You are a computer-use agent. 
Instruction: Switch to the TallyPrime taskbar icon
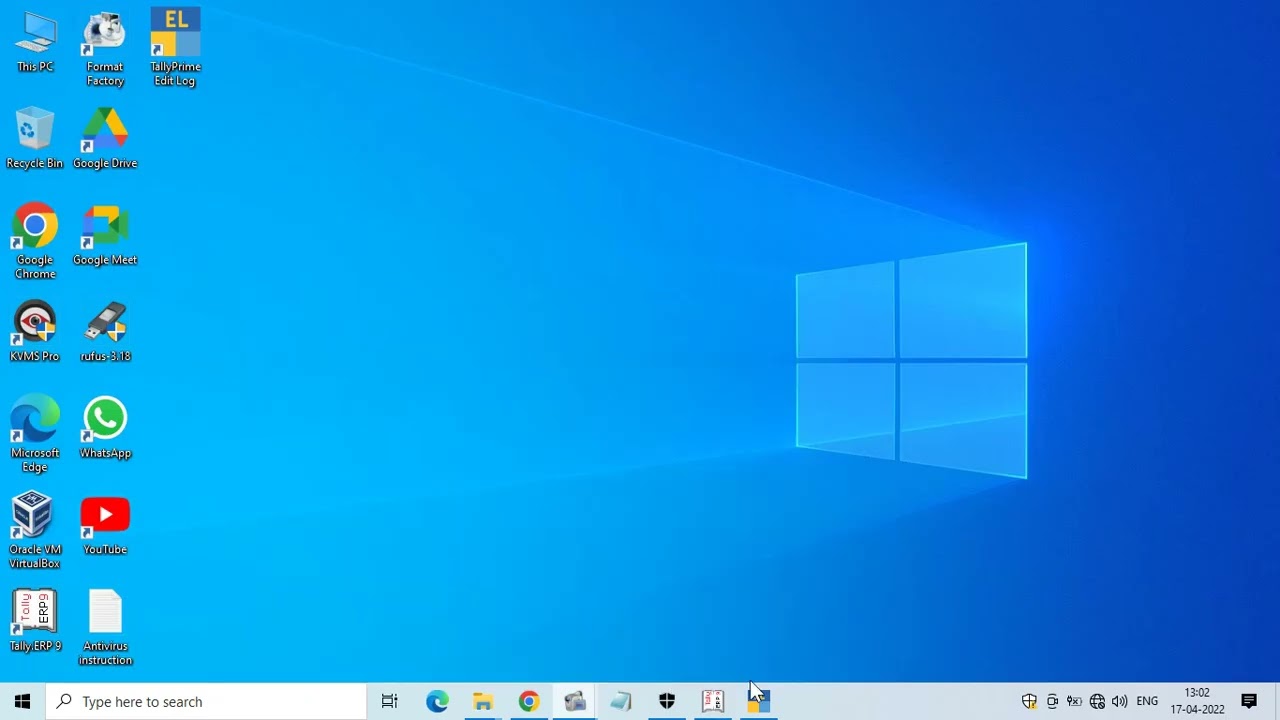759,701
